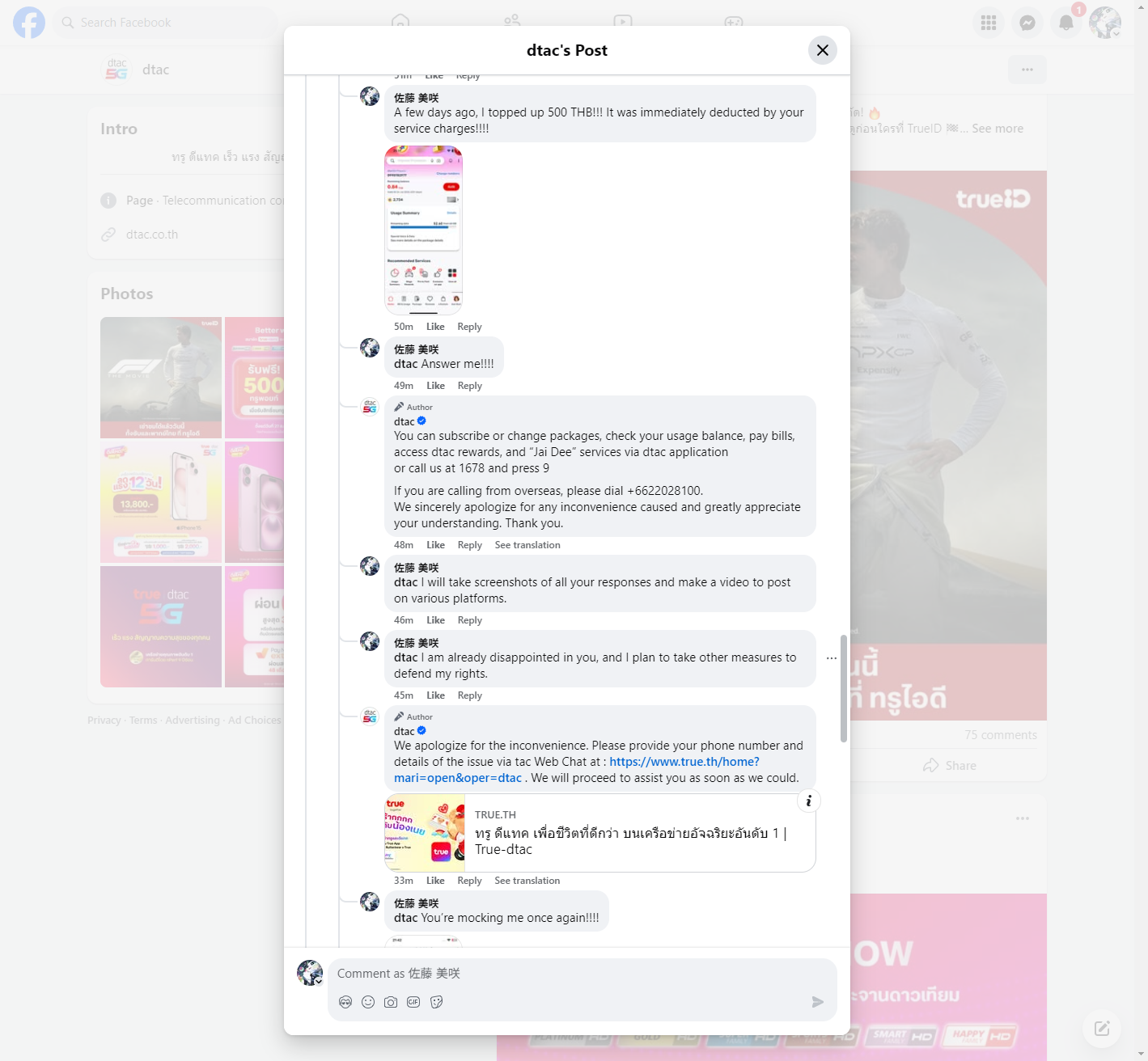Like dtac's author reply from 48m ago
Screen dimensions: 1148x1061
[x=435, y=545]
